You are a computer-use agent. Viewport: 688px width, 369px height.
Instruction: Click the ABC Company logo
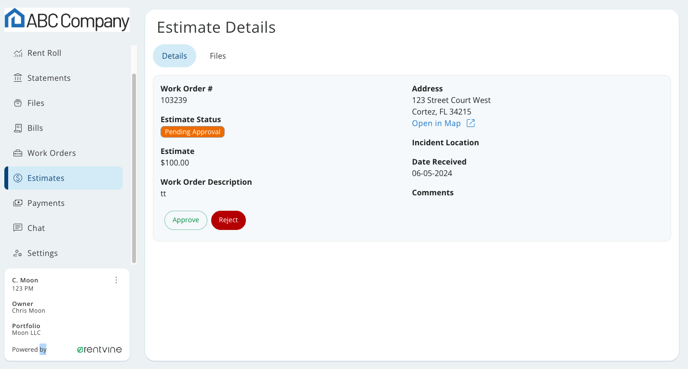click(67, 20)
